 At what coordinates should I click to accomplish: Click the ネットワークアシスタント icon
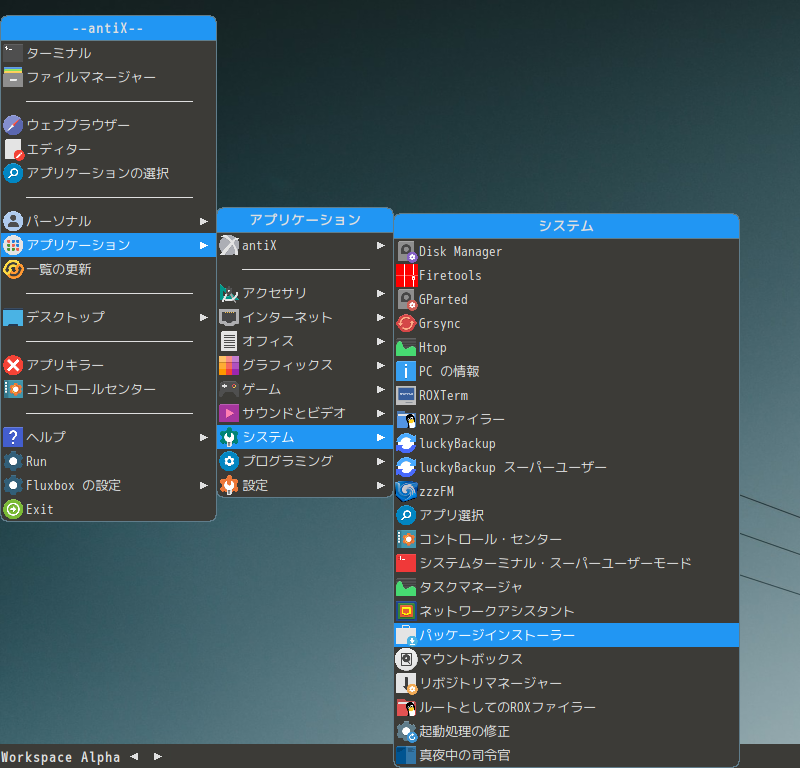pos(406,611)
